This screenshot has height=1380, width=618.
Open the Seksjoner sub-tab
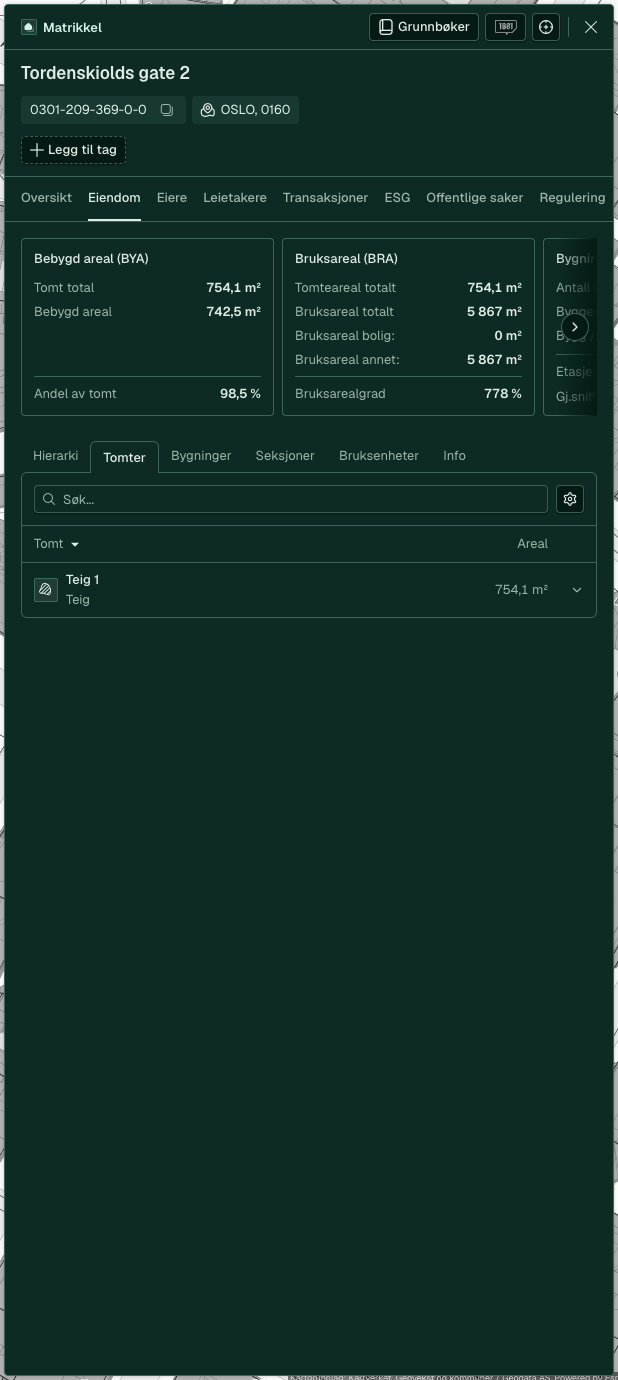click(x=285, y=456)
